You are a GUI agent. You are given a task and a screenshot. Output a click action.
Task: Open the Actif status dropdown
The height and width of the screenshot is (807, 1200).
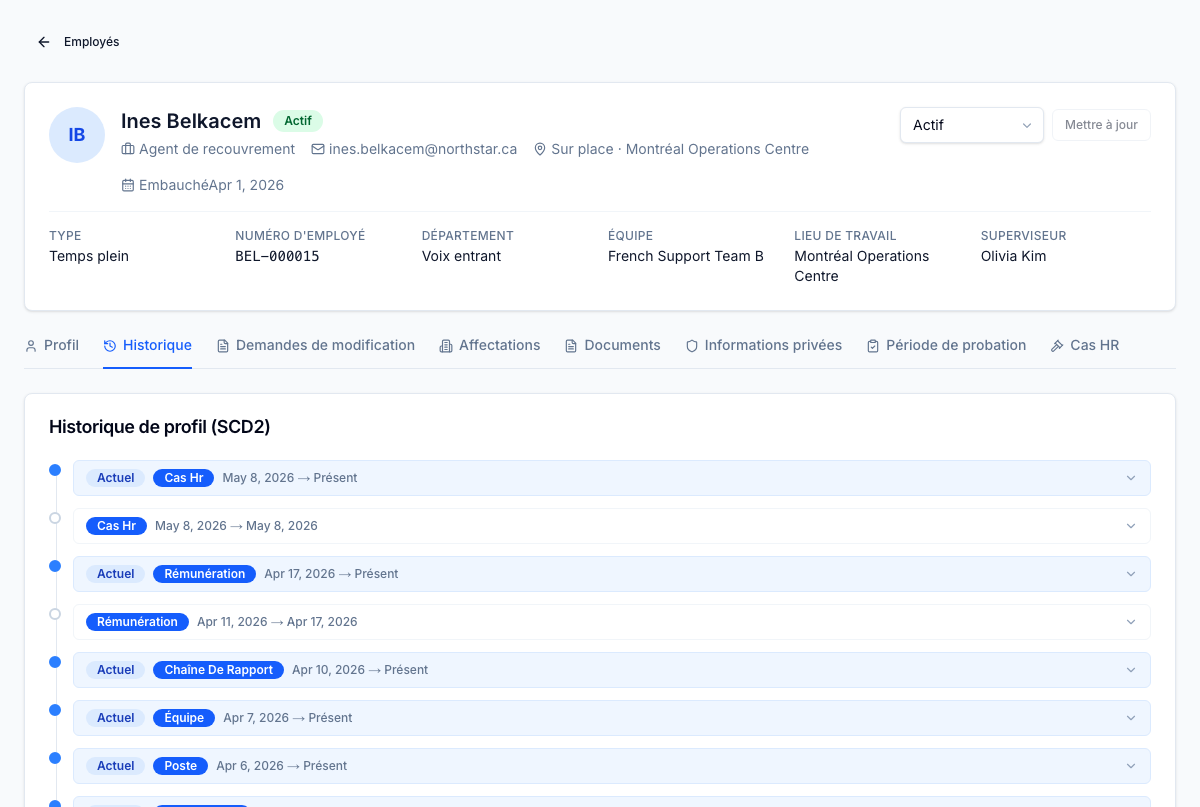coord(972,125)
